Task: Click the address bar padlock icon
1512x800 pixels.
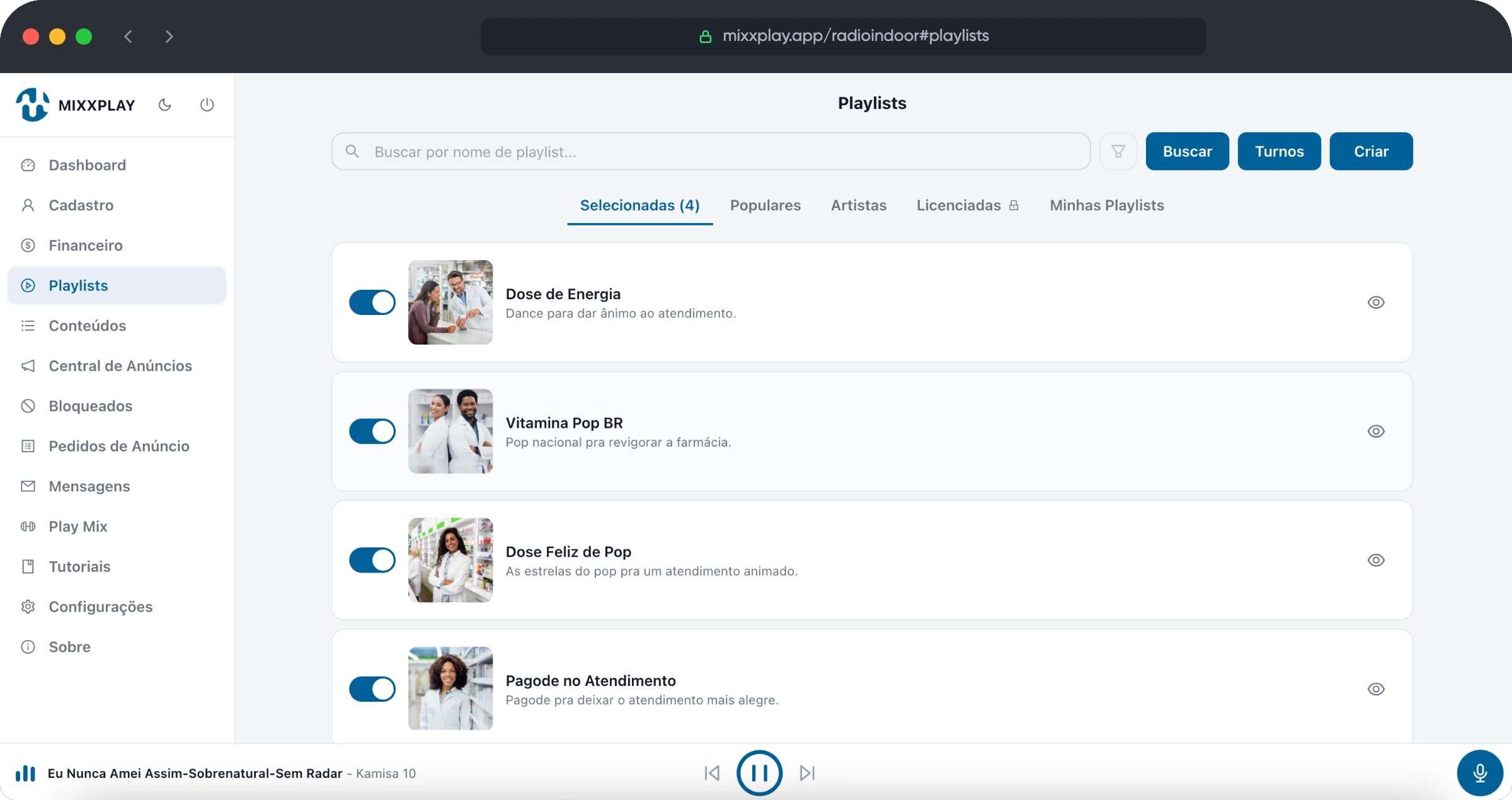Action: (x=706, y=37)
